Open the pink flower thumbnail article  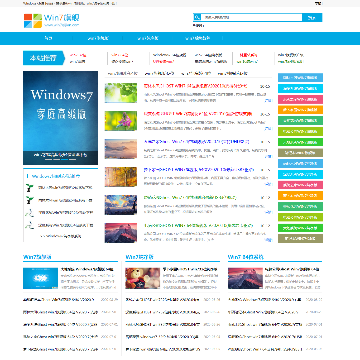point(121,121)
